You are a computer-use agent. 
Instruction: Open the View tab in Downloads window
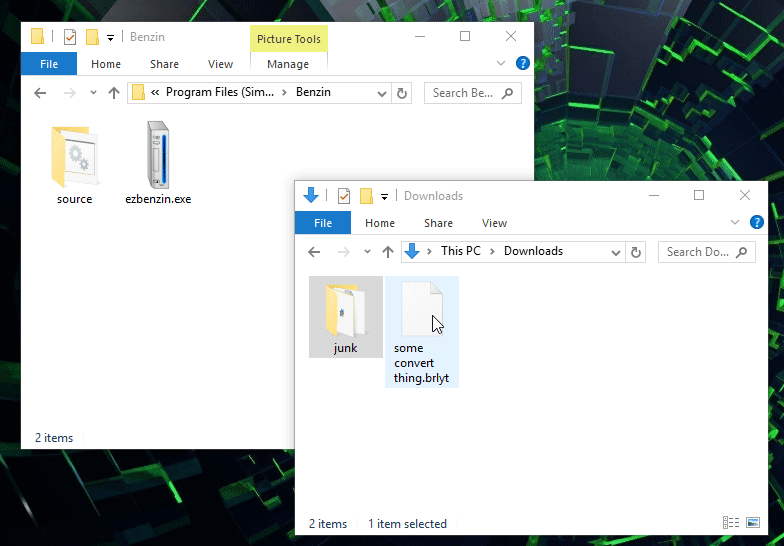click(494, 223)
